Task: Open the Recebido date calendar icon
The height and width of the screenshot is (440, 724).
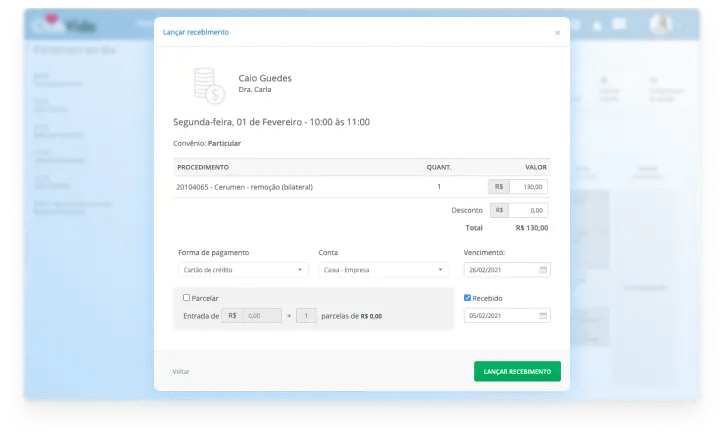Action: point(543,316)
